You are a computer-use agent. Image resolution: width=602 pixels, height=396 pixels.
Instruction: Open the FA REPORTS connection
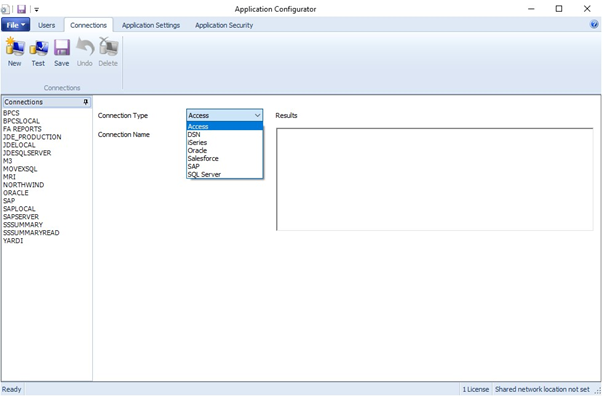22,129
